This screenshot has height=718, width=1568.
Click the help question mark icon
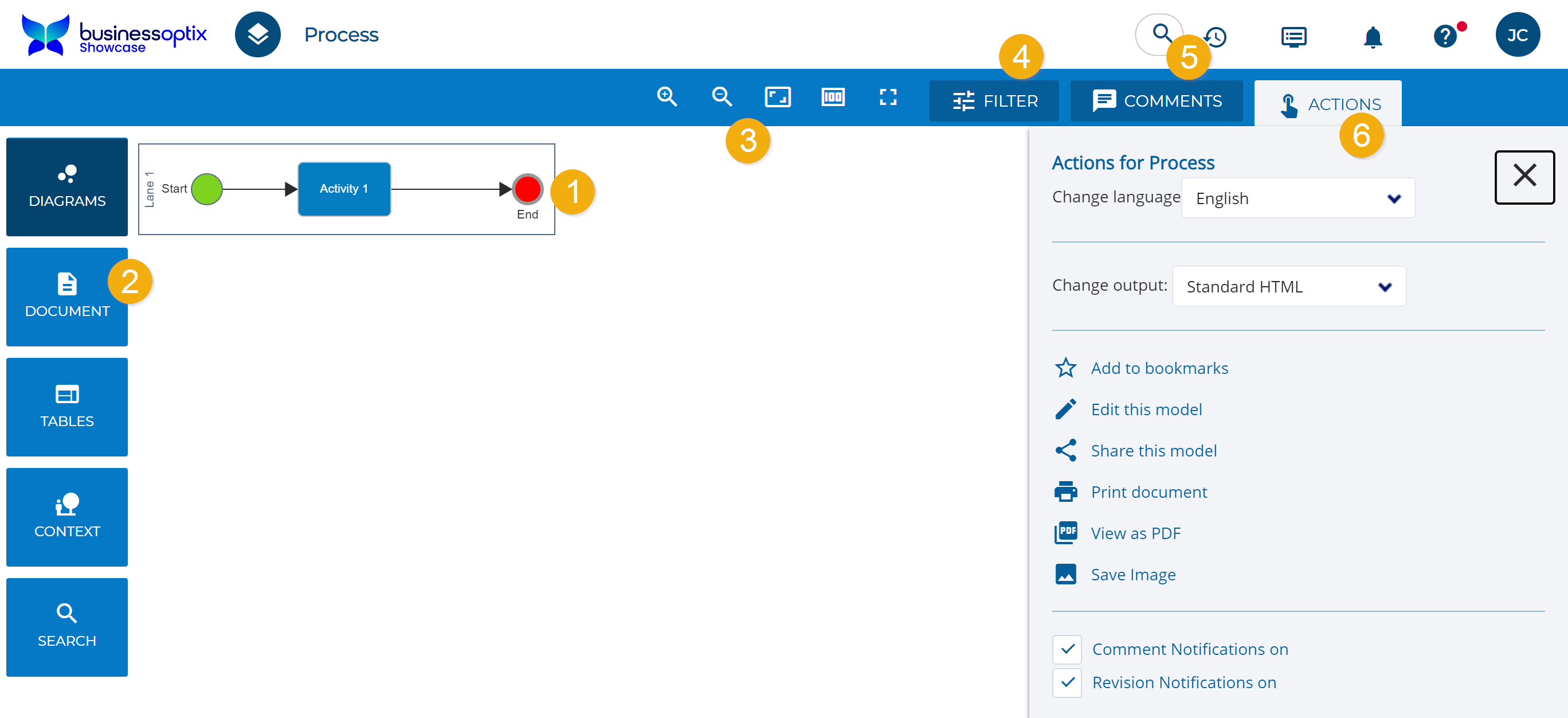pyautogui.click(x=1444, y=37)
